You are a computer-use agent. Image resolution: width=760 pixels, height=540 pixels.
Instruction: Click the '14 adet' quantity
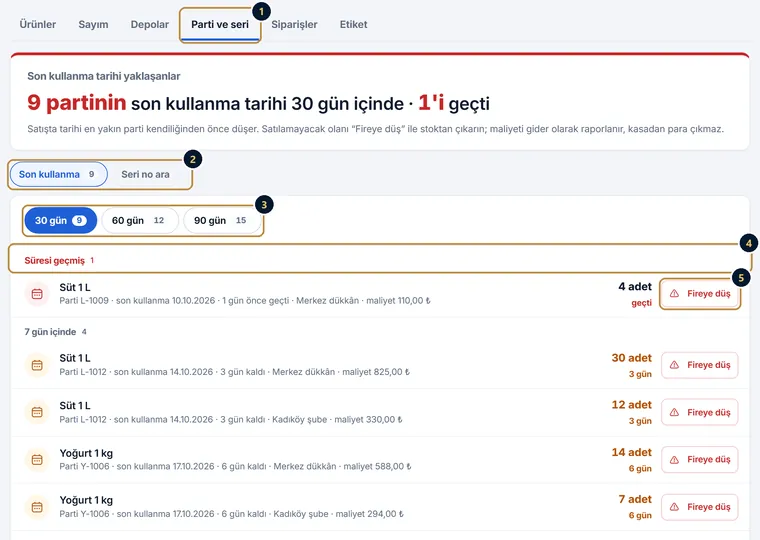pyautogui.click(x=632, y=452)
